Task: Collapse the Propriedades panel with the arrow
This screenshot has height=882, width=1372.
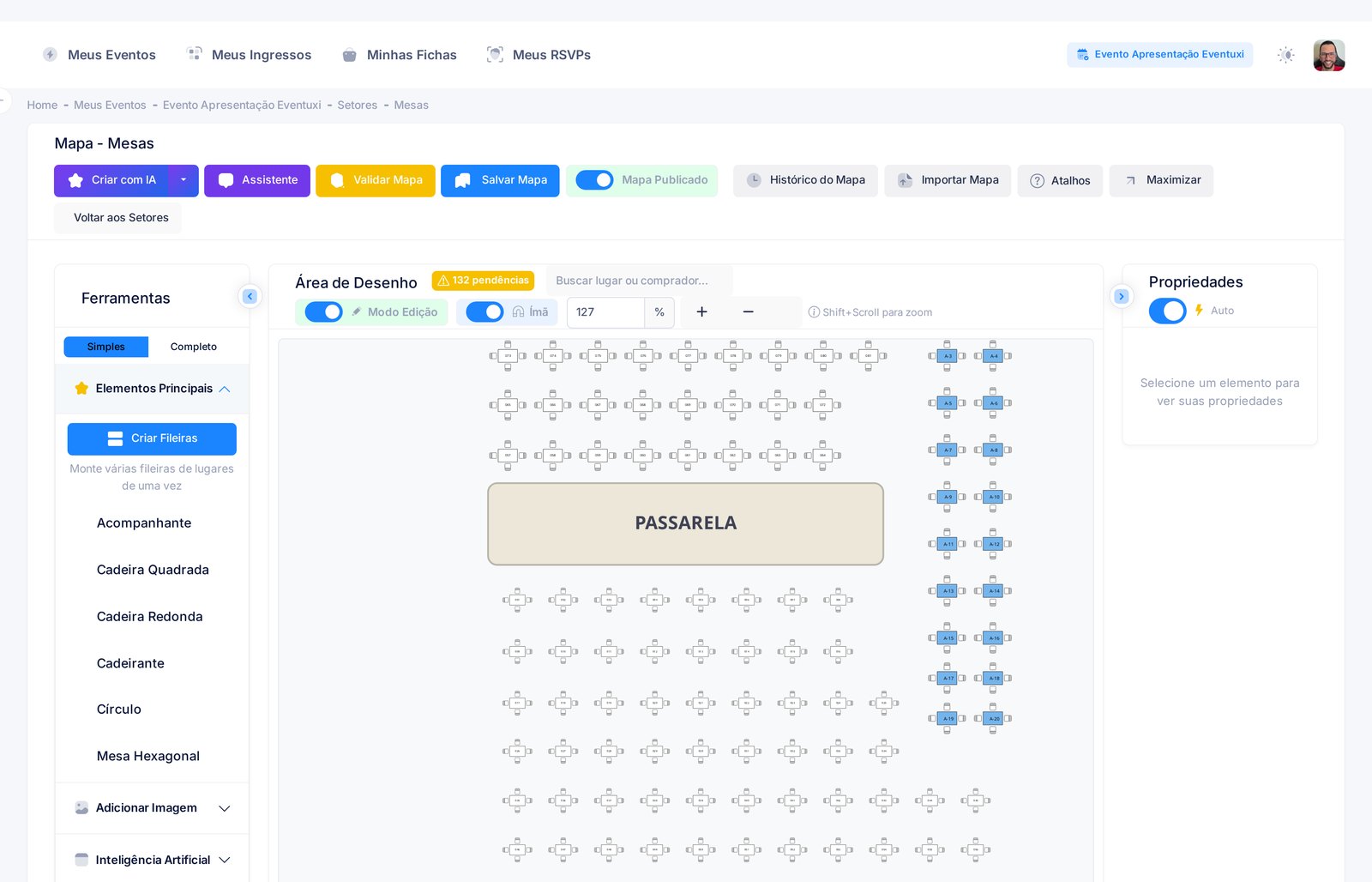Action: click(1122, 296)
